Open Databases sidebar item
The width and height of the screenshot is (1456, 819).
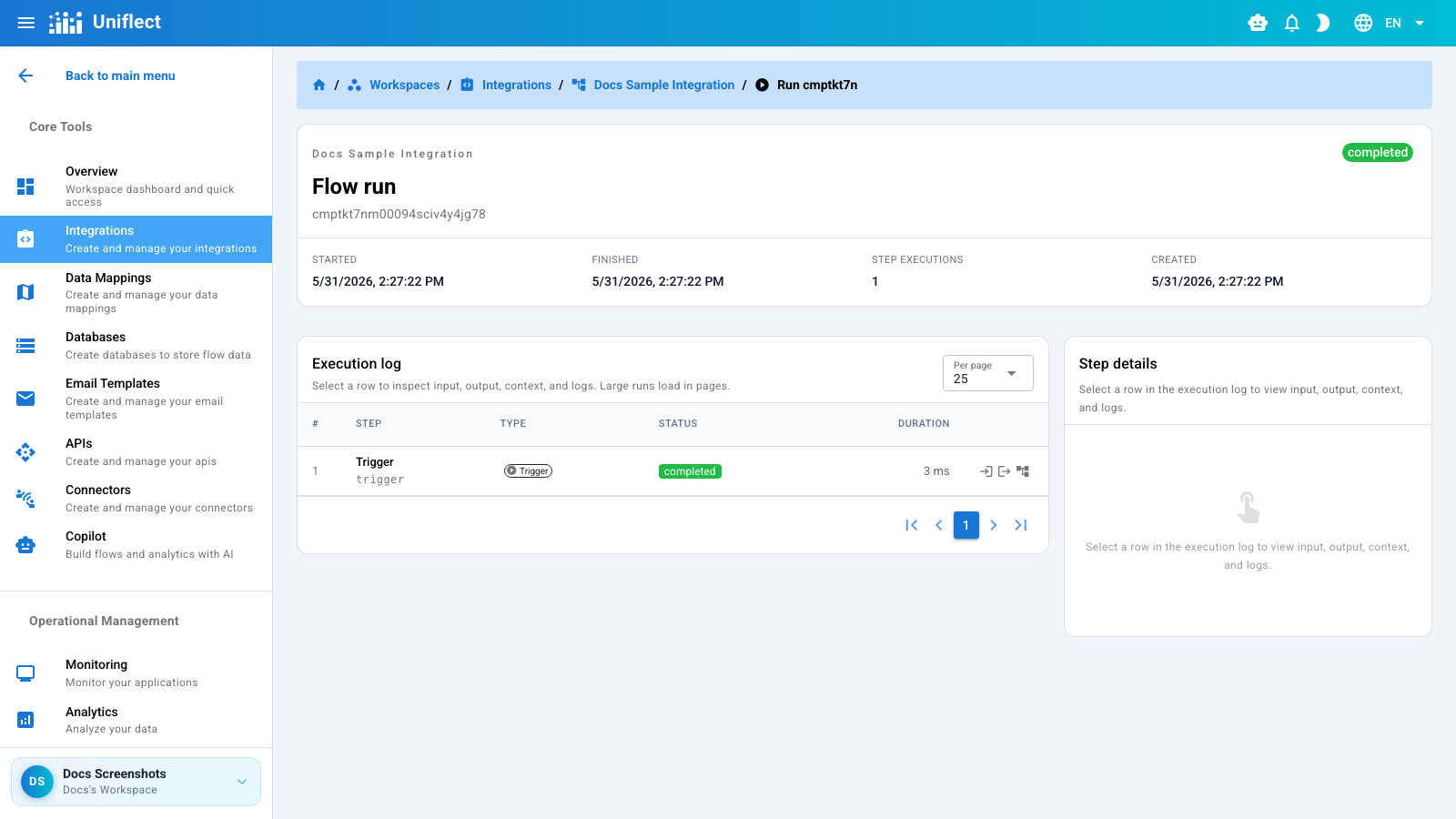pyautogui.click(x=136, y=346)
